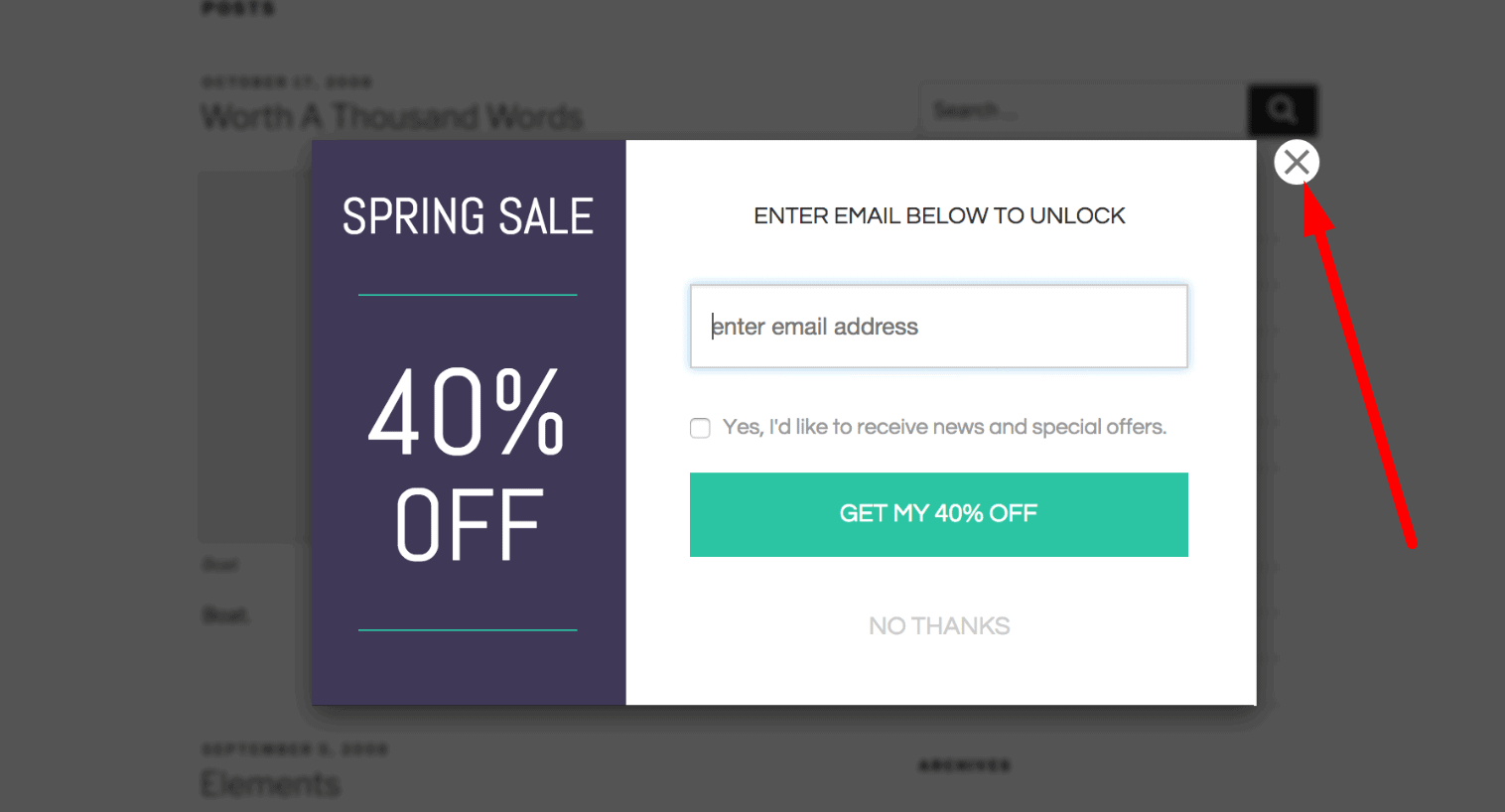Click the search magnifier button
1505x812 pixels.
[x=1282, y=109]
